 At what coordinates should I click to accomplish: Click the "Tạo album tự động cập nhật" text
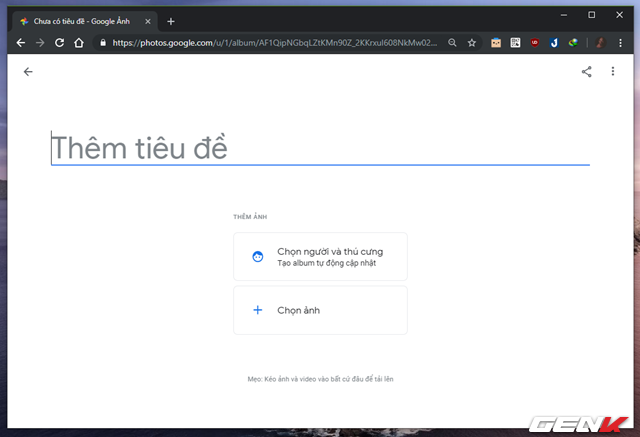tap(327, 263)
